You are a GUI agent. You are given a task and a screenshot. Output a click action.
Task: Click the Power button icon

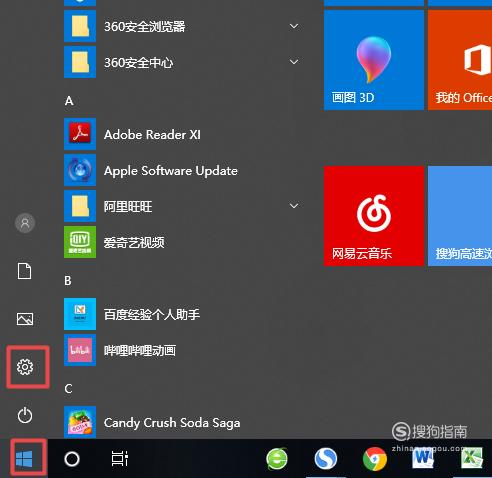tap(25, 415)
